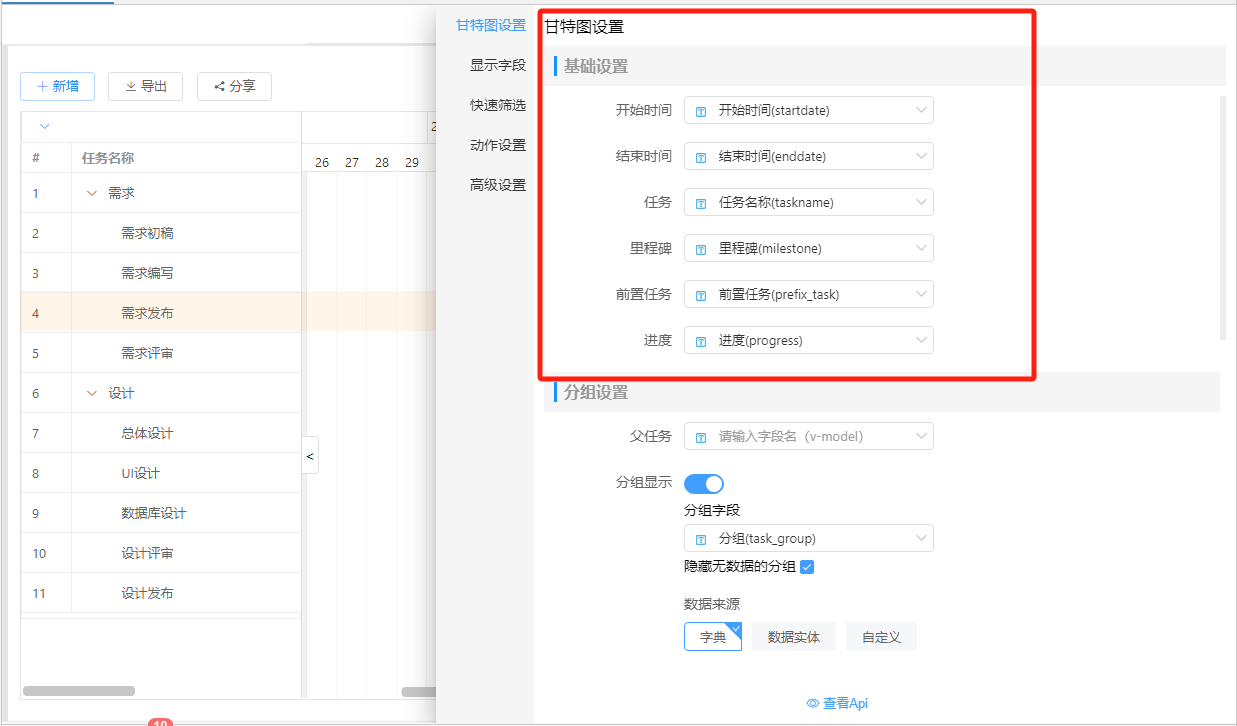Open the 查看Api link

click(845, 703)
